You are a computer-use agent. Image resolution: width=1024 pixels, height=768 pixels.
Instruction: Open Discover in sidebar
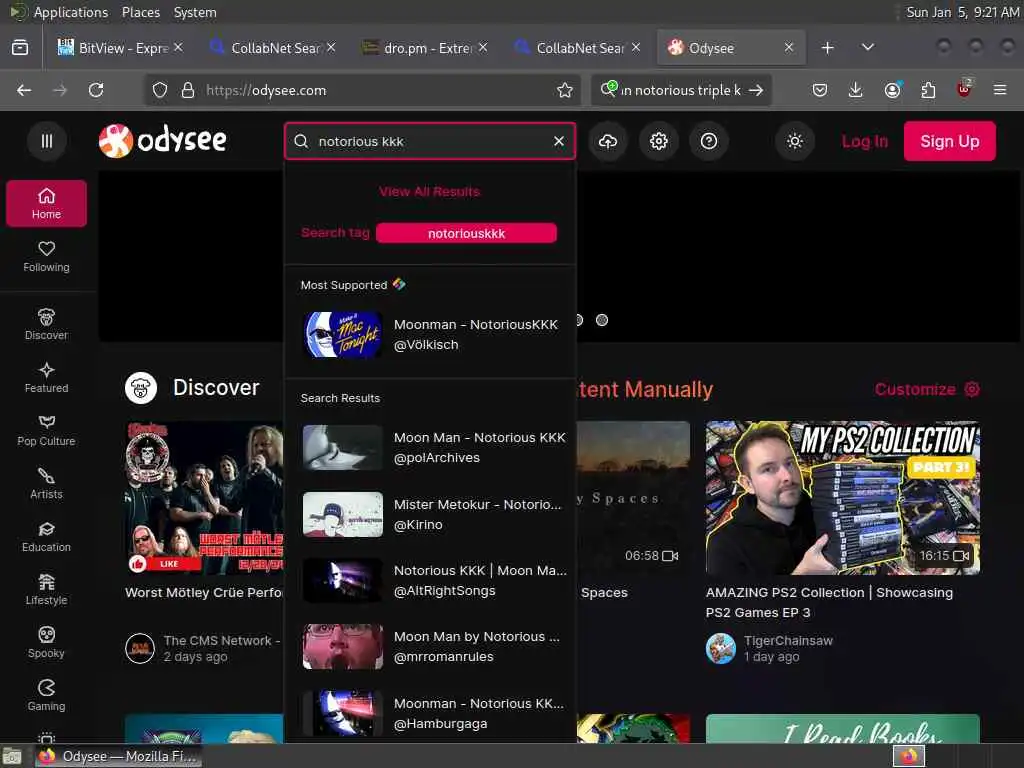(x=46, y=325)
